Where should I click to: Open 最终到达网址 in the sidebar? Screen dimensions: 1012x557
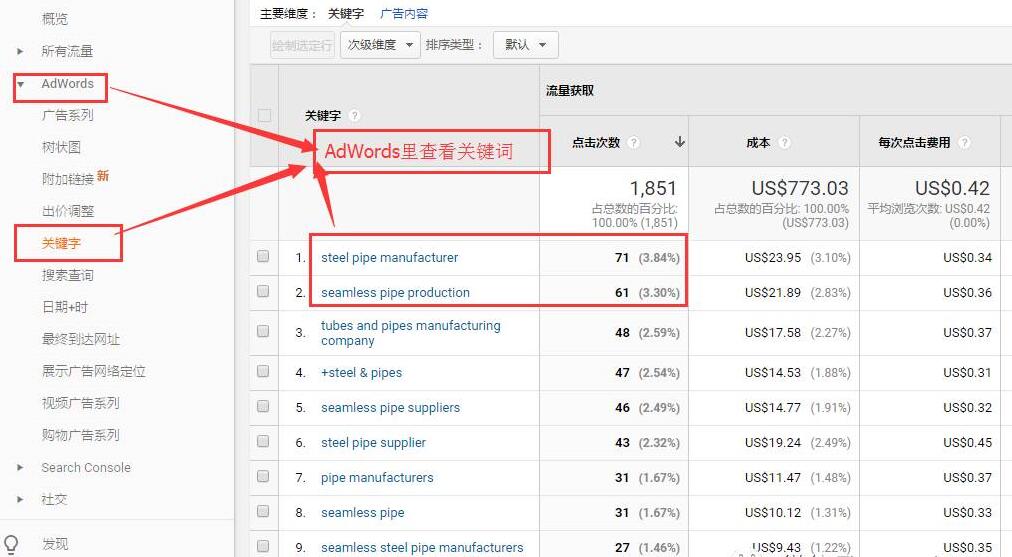(81, 339)
